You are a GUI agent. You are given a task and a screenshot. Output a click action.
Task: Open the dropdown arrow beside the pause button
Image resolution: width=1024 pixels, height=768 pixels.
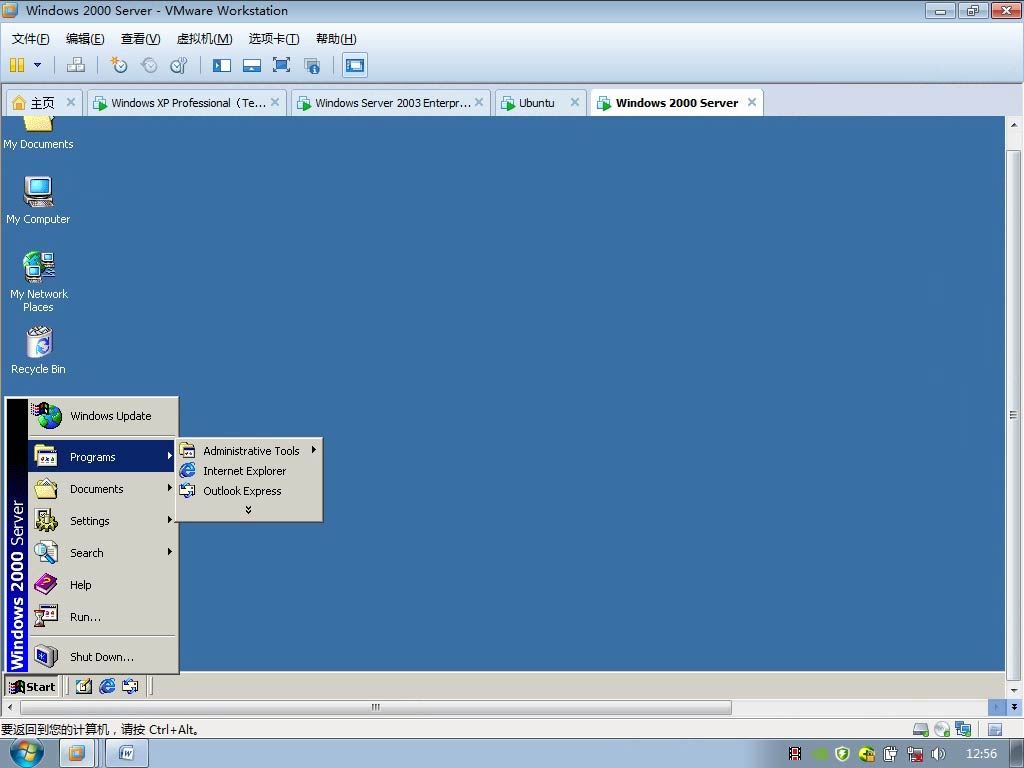(37, 65)
